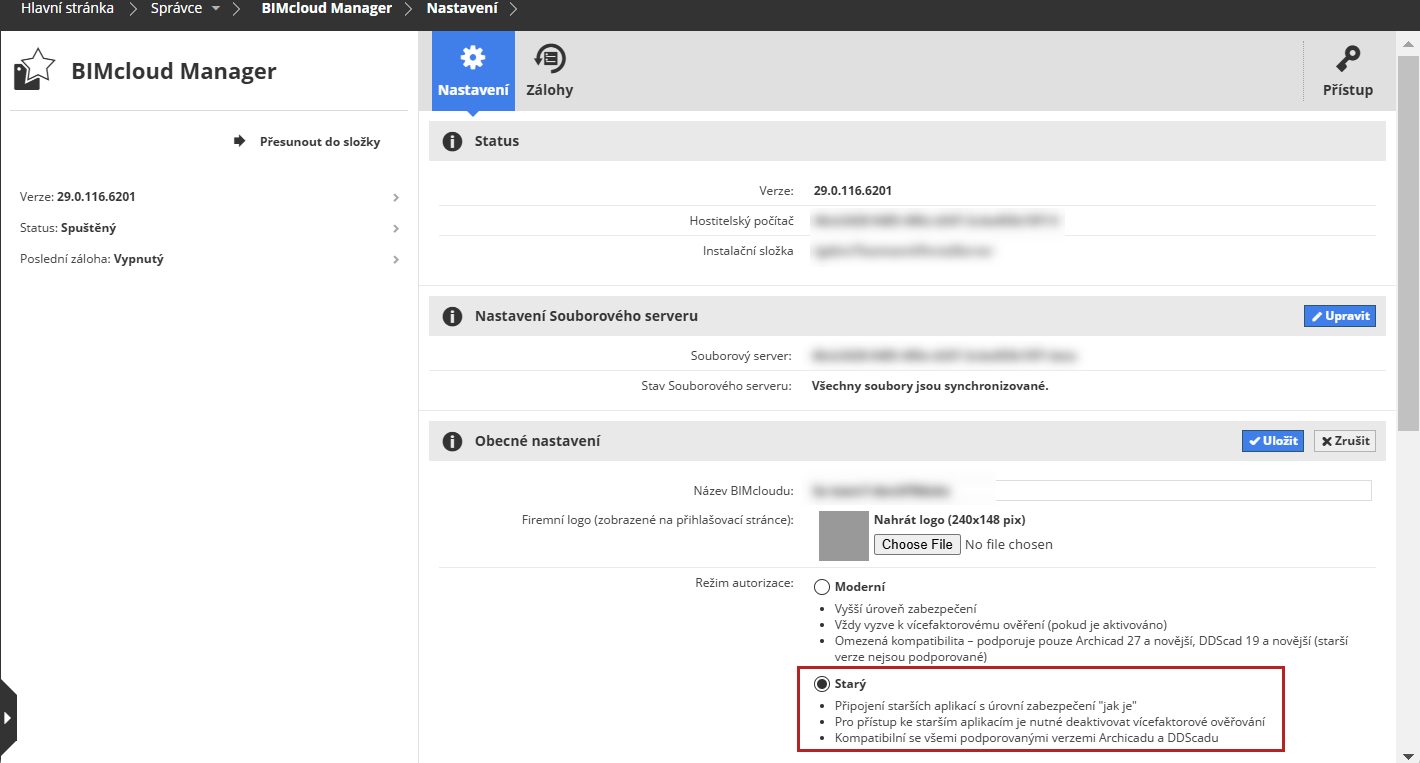The image size is (1420, 763).
Task: Switch to the Zálohy tab
Action: click(550, 70)
